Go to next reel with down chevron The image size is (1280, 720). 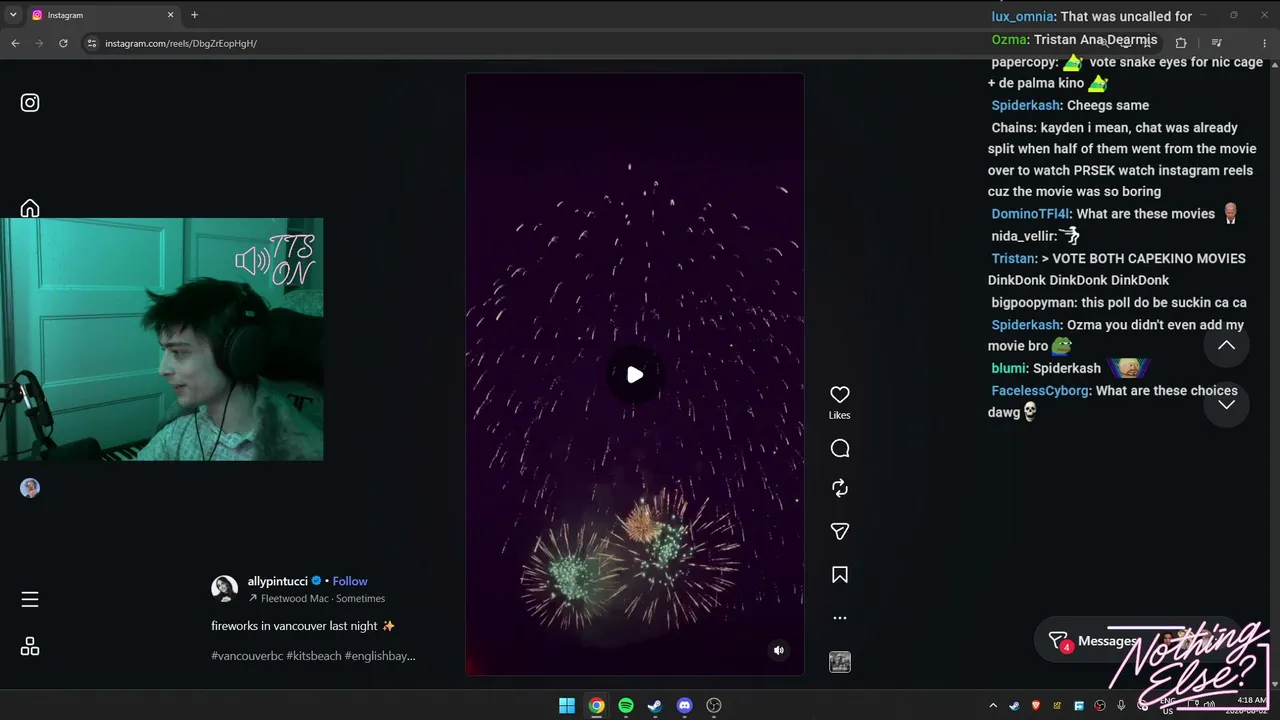[1226, 405]
